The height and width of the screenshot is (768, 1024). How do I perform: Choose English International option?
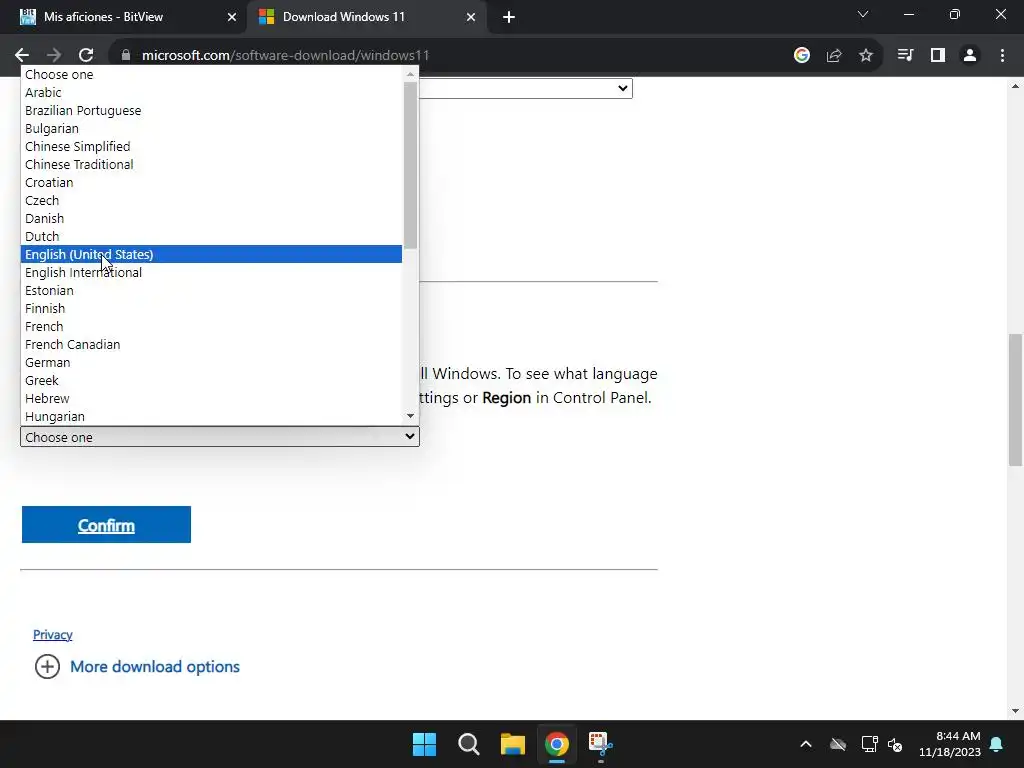pos(212,272)
